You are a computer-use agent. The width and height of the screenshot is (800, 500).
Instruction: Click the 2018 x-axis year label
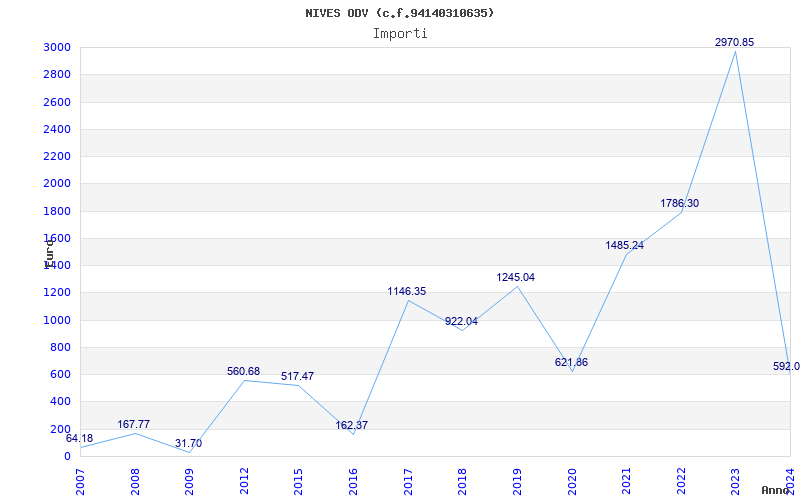(x=462, y=481)
